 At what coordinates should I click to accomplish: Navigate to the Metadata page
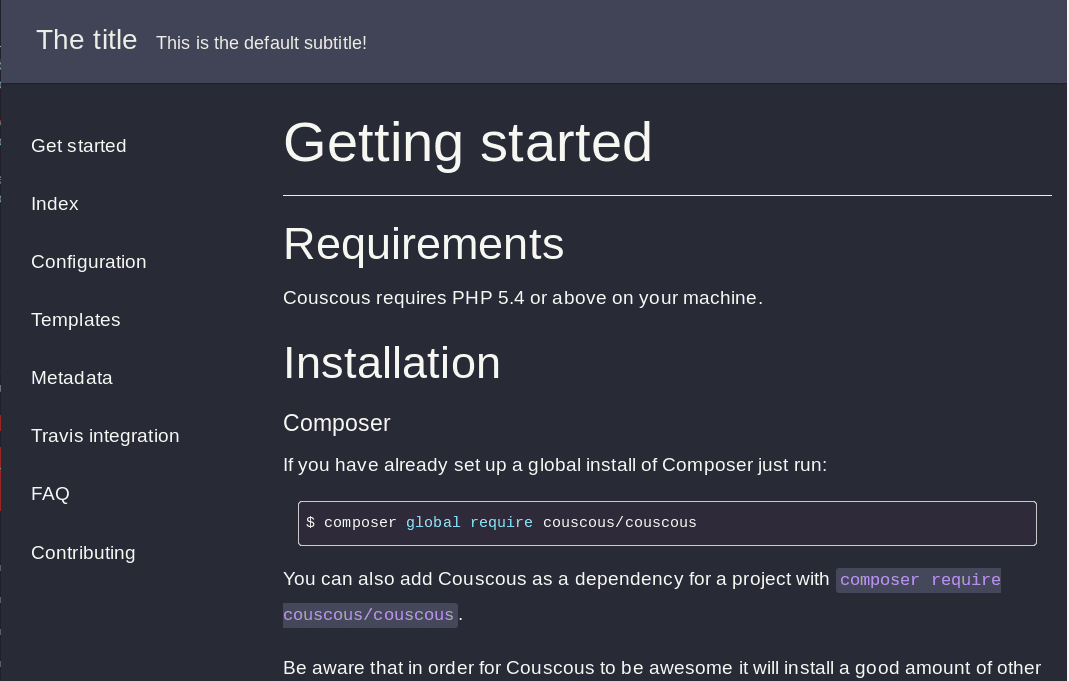(72, 378)
